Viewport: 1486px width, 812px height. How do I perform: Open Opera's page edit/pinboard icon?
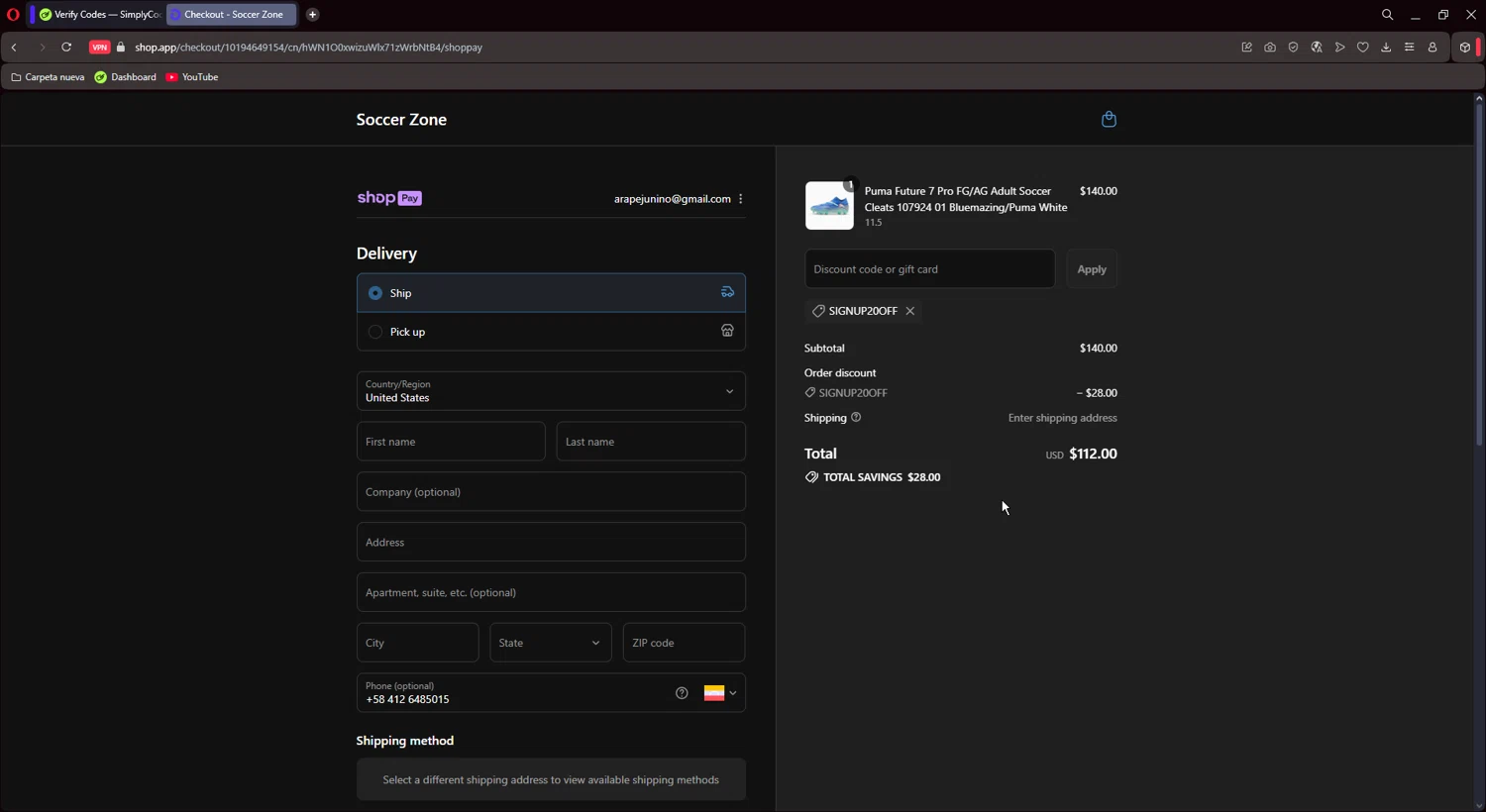pos(1246,48)
